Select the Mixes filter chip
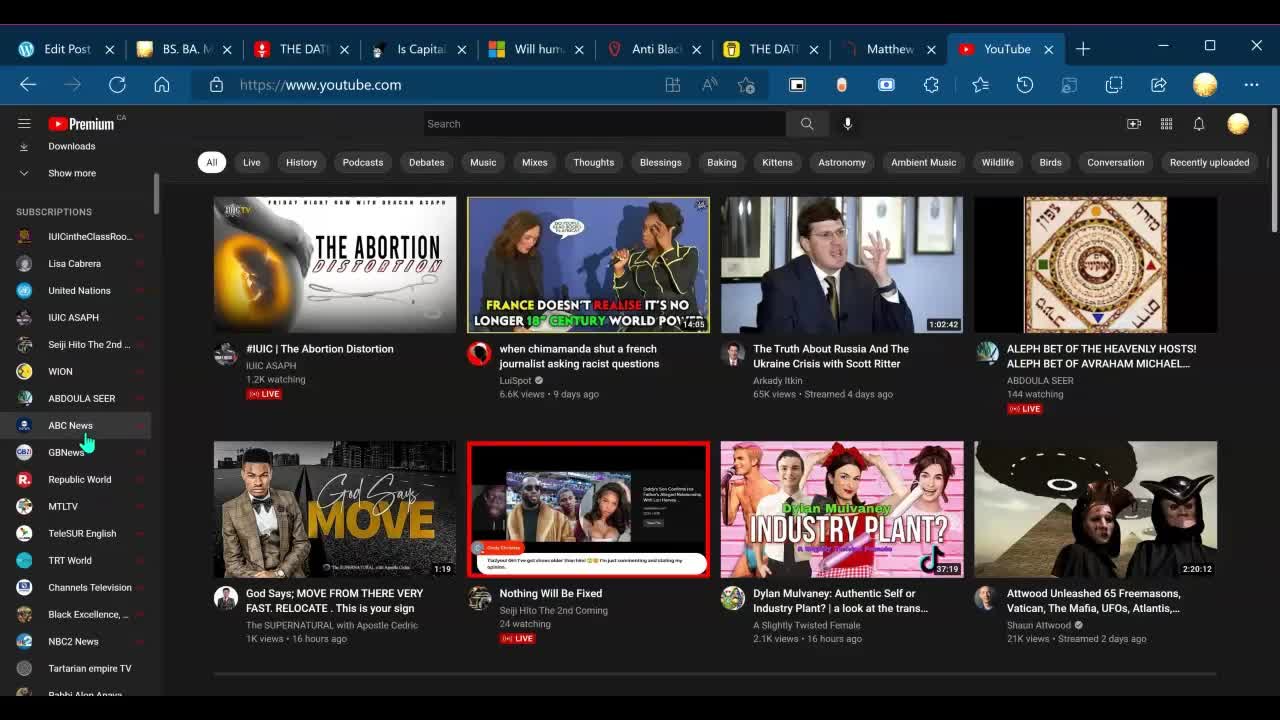 pyautogui.click(x=535, y=162)
